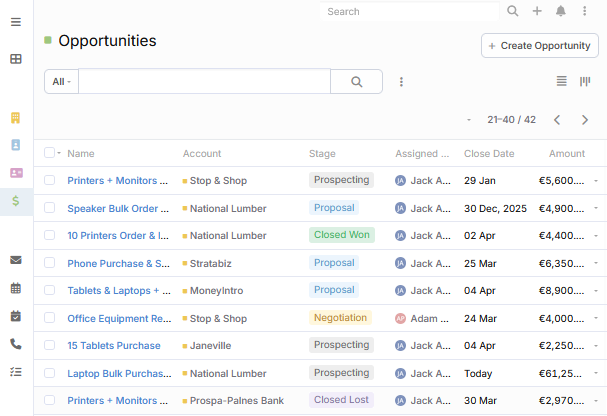Open Opportunities via the dollar sign icon
Viewport: 607px width, 416px height.
[16, 201]
